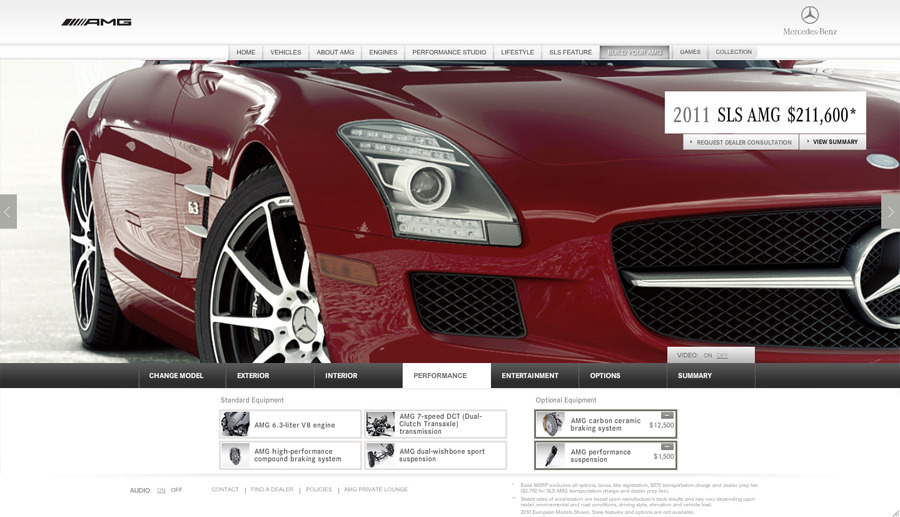
Task: Go to HOME in top navigation
Action: (x=246, y=52)
